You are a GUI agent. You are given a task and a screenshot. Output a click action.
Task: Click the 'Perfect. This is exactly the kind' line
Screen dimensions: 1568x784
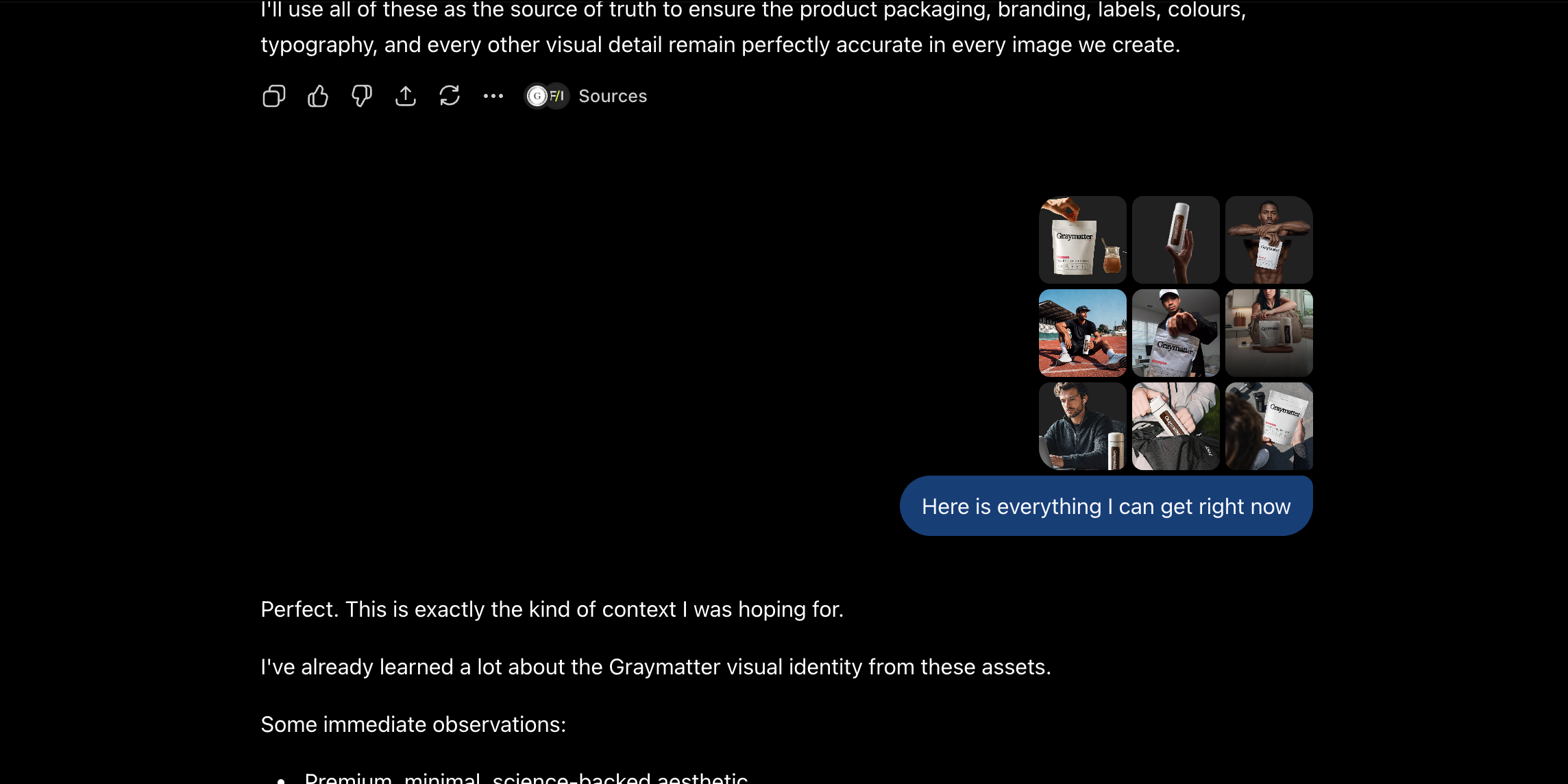point(552,609)
